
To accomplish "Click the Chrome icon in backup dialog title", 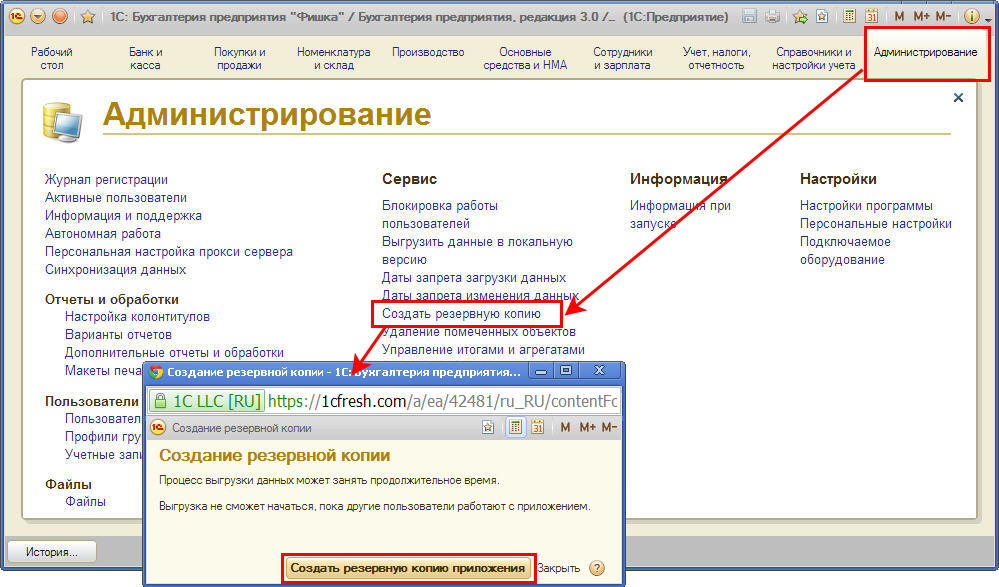I will coord(155,372).
